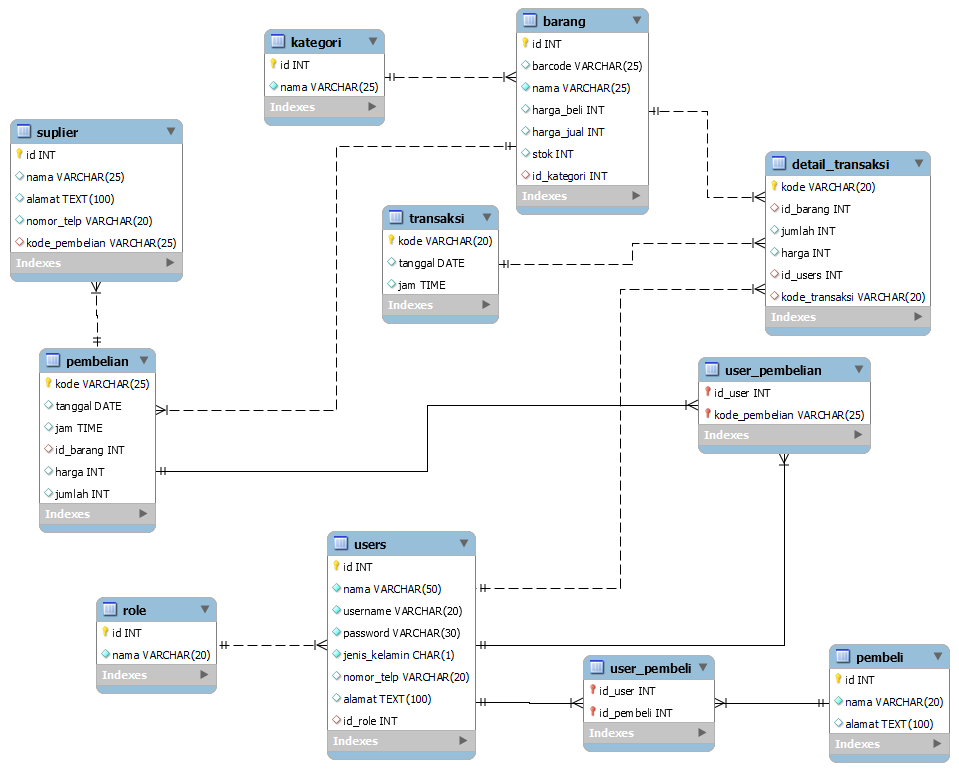Select the tanggal DATE column in transaksi

click(431, 263)
